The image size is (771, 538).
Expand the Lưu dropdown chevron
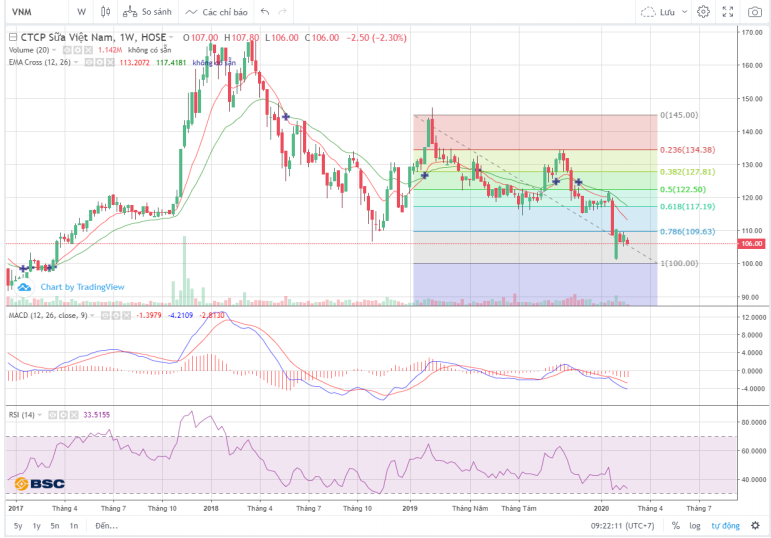pos(684,12)
